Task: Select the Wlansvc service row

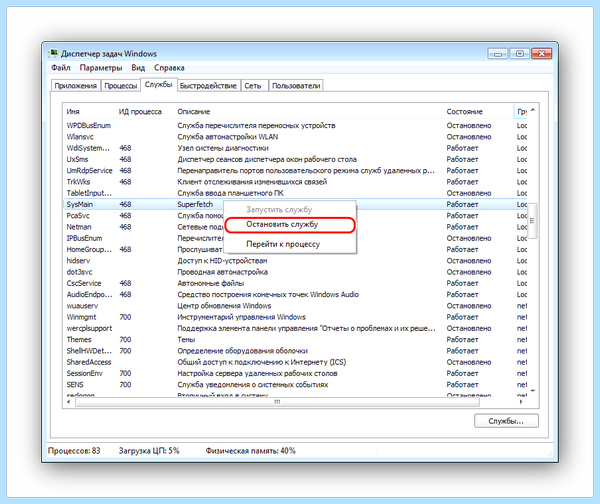Action: point(295,137)
